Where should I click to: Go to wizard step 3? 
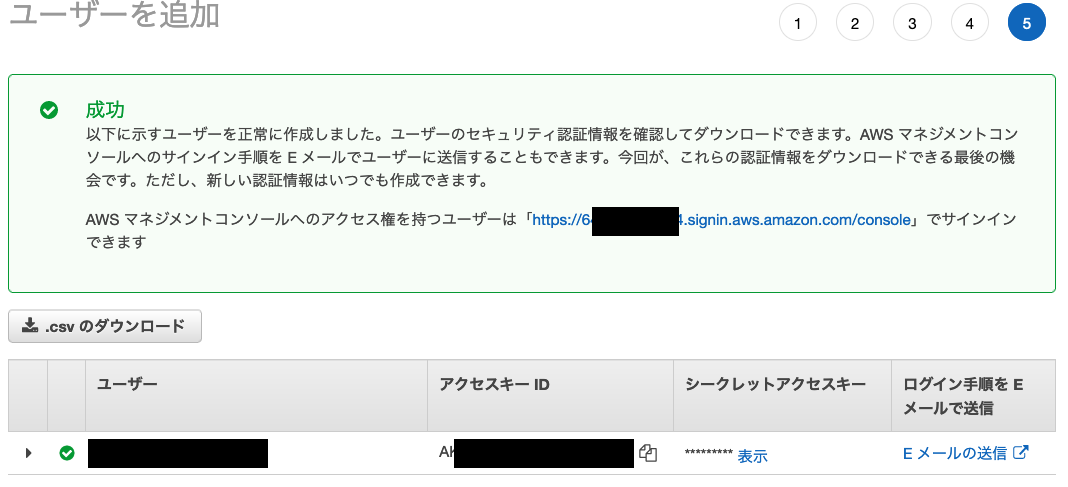pyautogui.click(x=912, y=25)
